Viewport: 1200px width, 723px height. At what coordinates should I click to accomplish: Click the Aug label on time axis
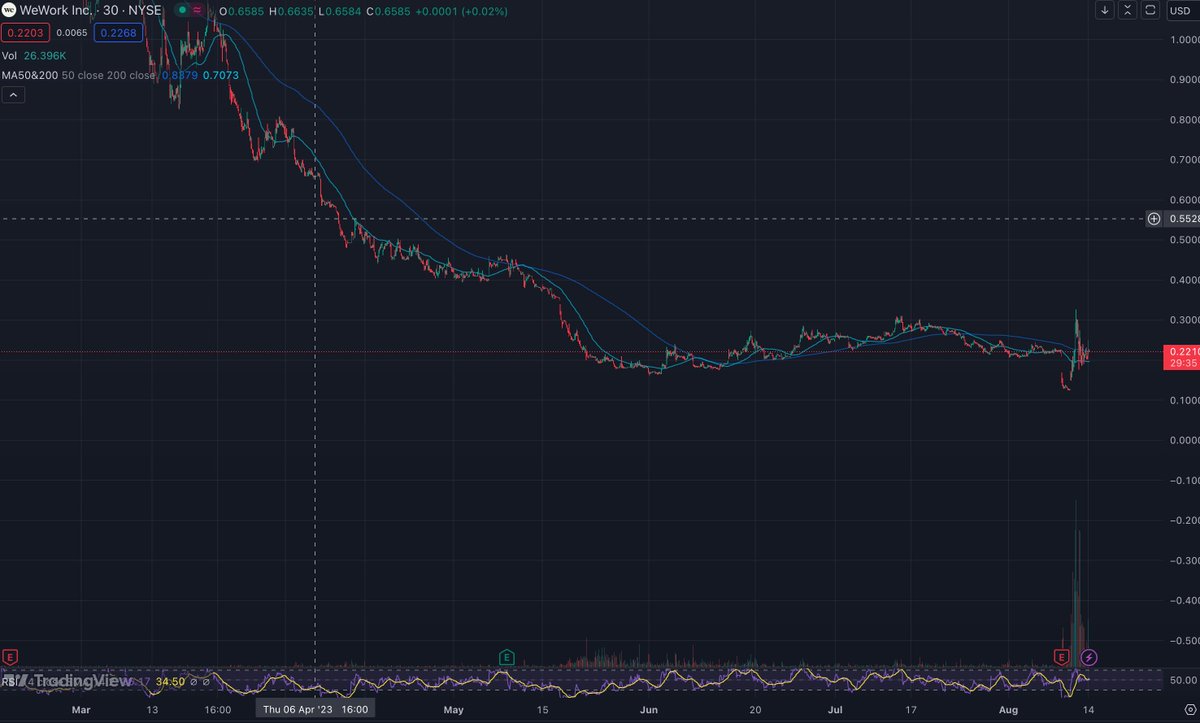(x=1008, y=709)
